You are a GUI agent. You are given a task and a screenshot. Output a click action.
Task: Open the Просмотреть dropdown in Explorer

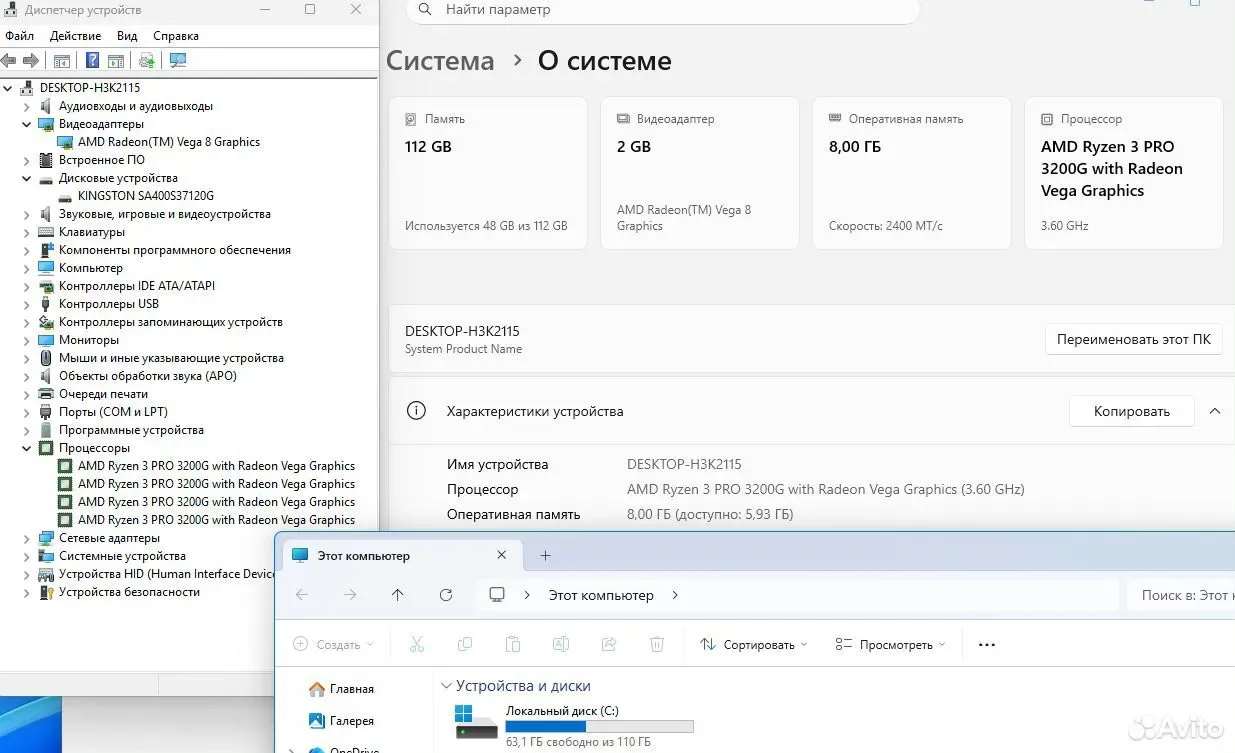[890, 645]
